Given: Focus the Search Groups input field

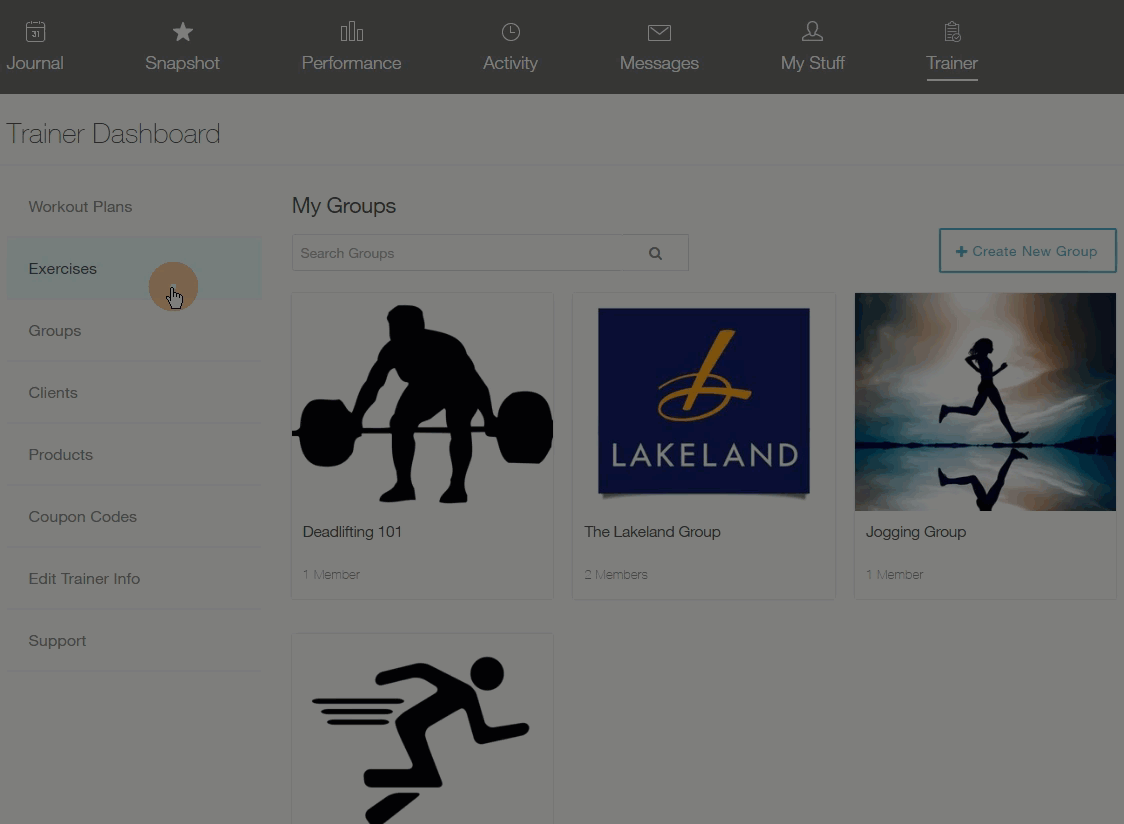Looking at the screenshot, I should [x=457, y=253].
